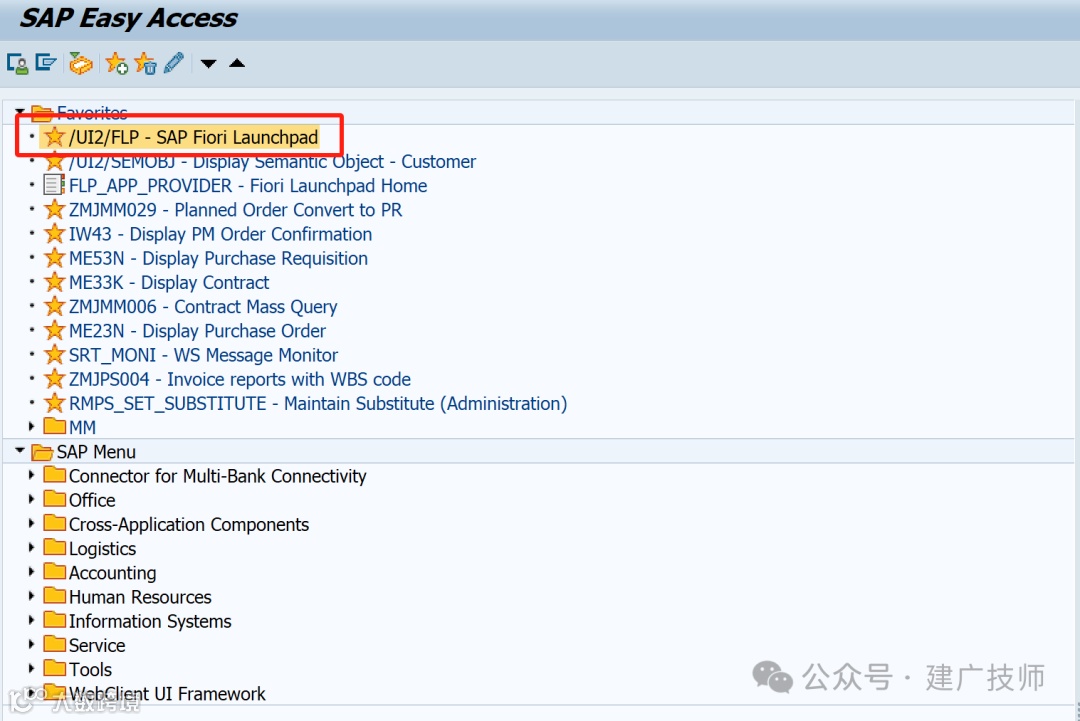Click the SAP Menu toolbar icon
Image resolution: width=1080 pixels, height=721 pixels.
pos(45,63)
